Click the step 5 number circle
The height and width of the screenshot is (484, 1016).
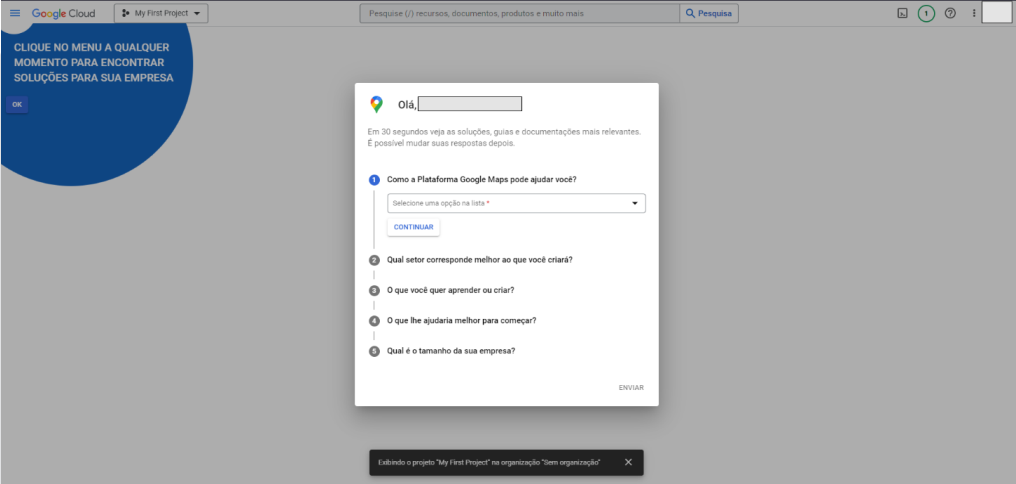[374, 351]
